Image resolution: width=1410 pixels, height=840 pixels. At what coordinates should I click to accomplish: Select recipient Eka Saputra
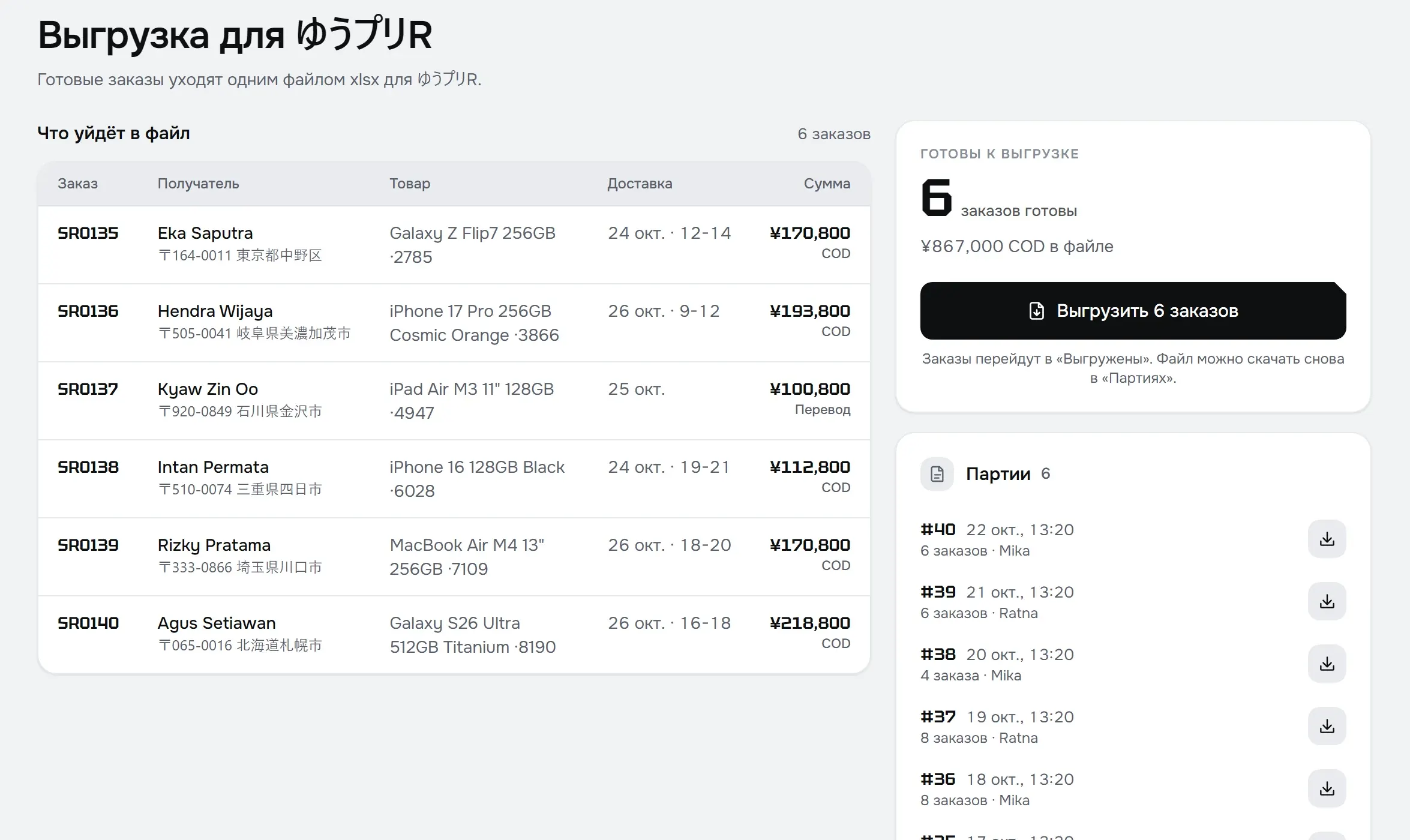(x=205, y=233)
